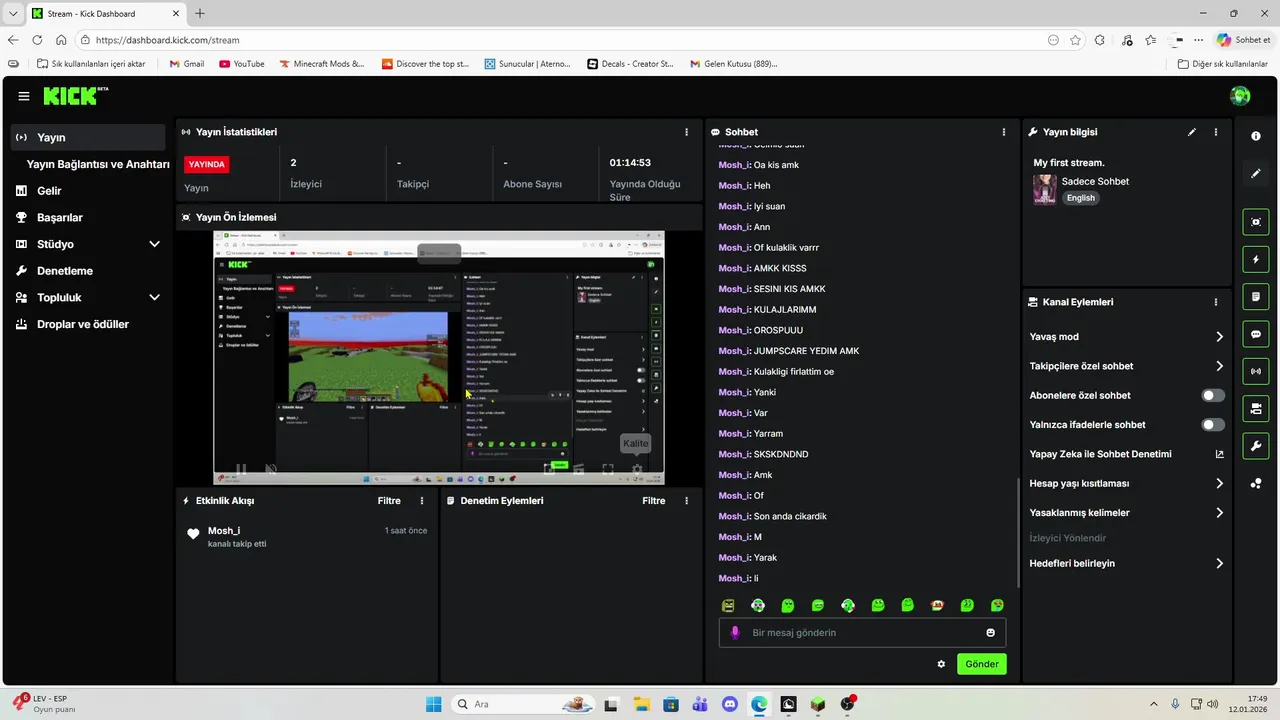Open File Explorer from taskbar

[641, 704]
